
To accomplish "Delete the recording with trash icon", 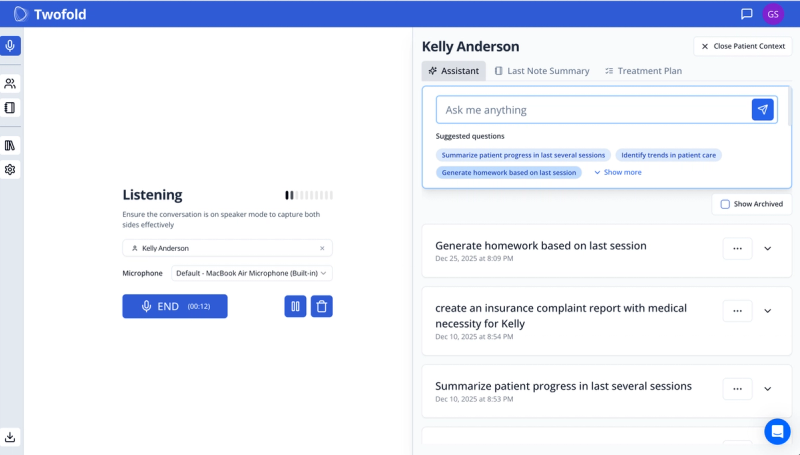I will pos(322,307).
